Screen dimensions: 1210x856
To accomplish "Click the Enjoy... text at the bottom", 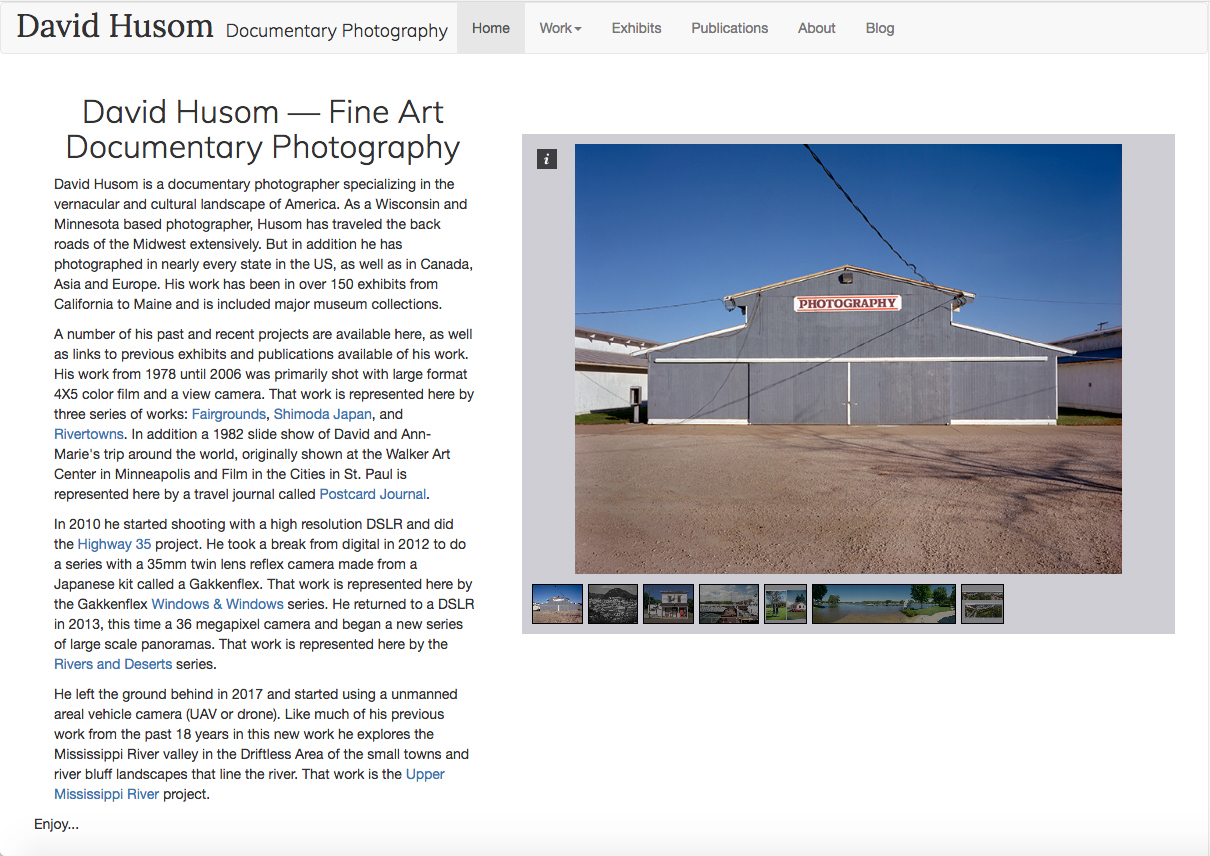I will point(56,824).
